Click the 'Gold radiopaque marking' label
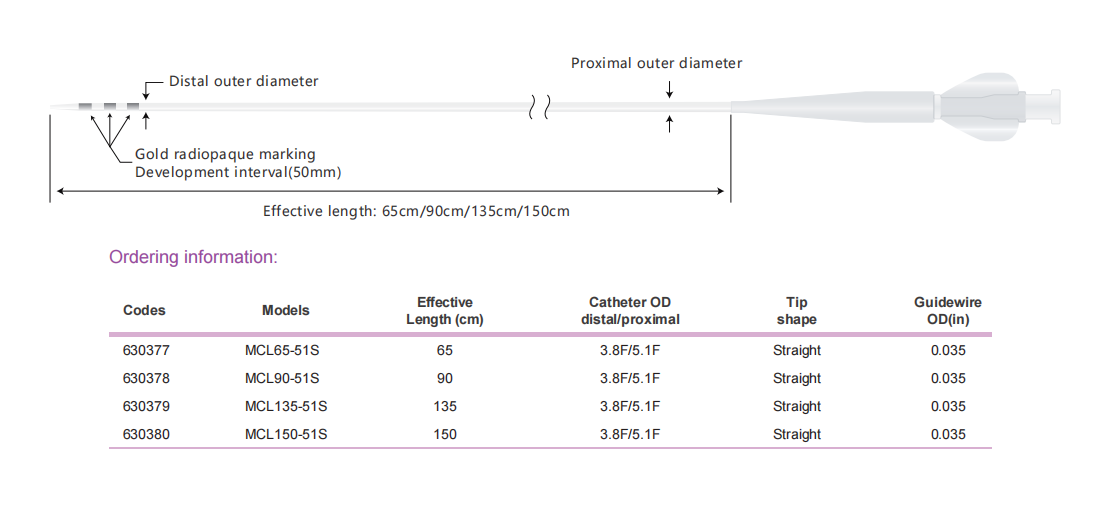 tap(225, 154)
